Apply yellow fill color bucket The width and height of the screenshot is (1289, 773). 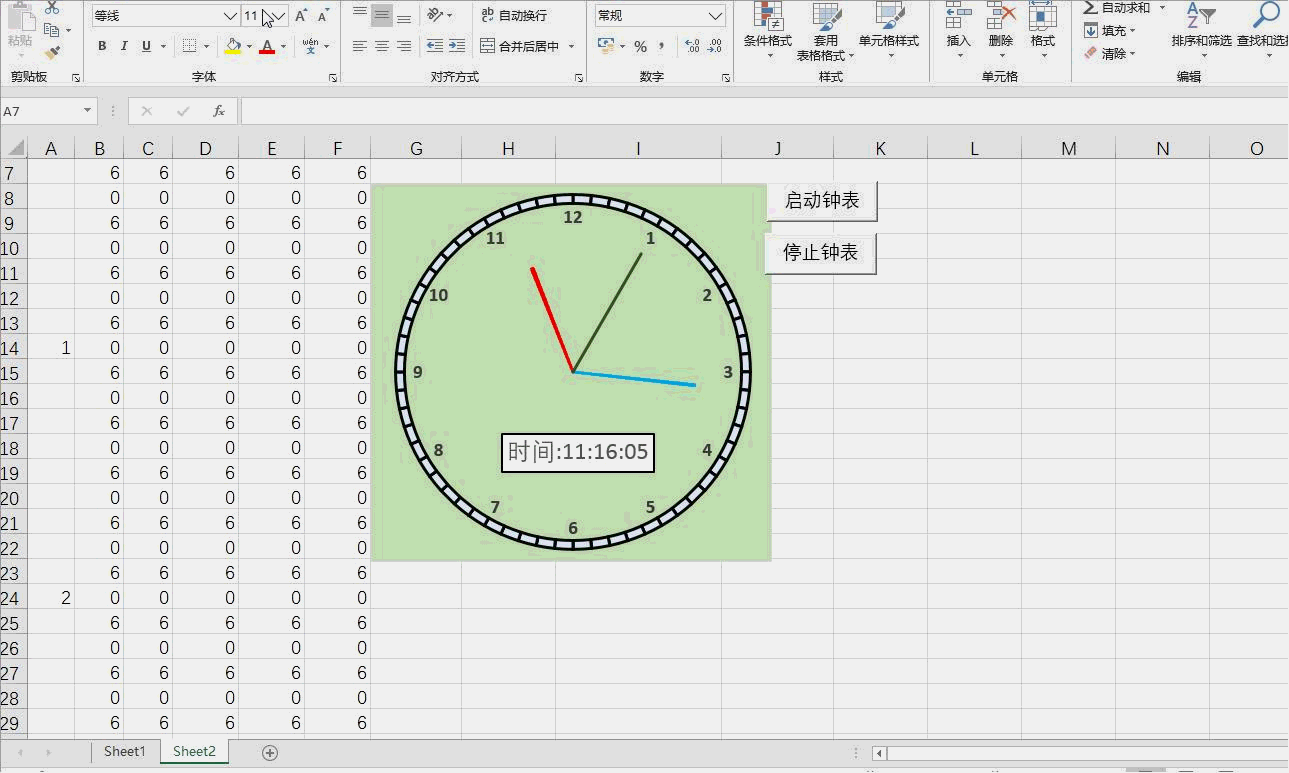[233, 46]
